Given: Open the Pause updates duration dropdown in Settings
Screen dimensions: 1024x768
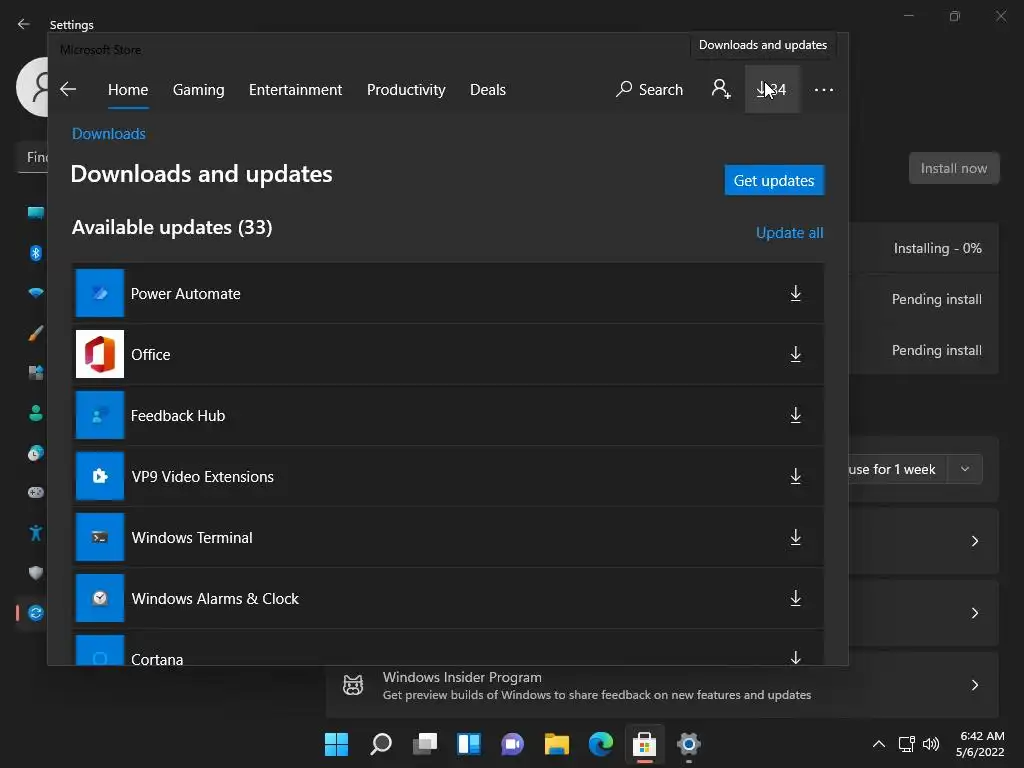Looking at the screenshot, I should (965, 469).
